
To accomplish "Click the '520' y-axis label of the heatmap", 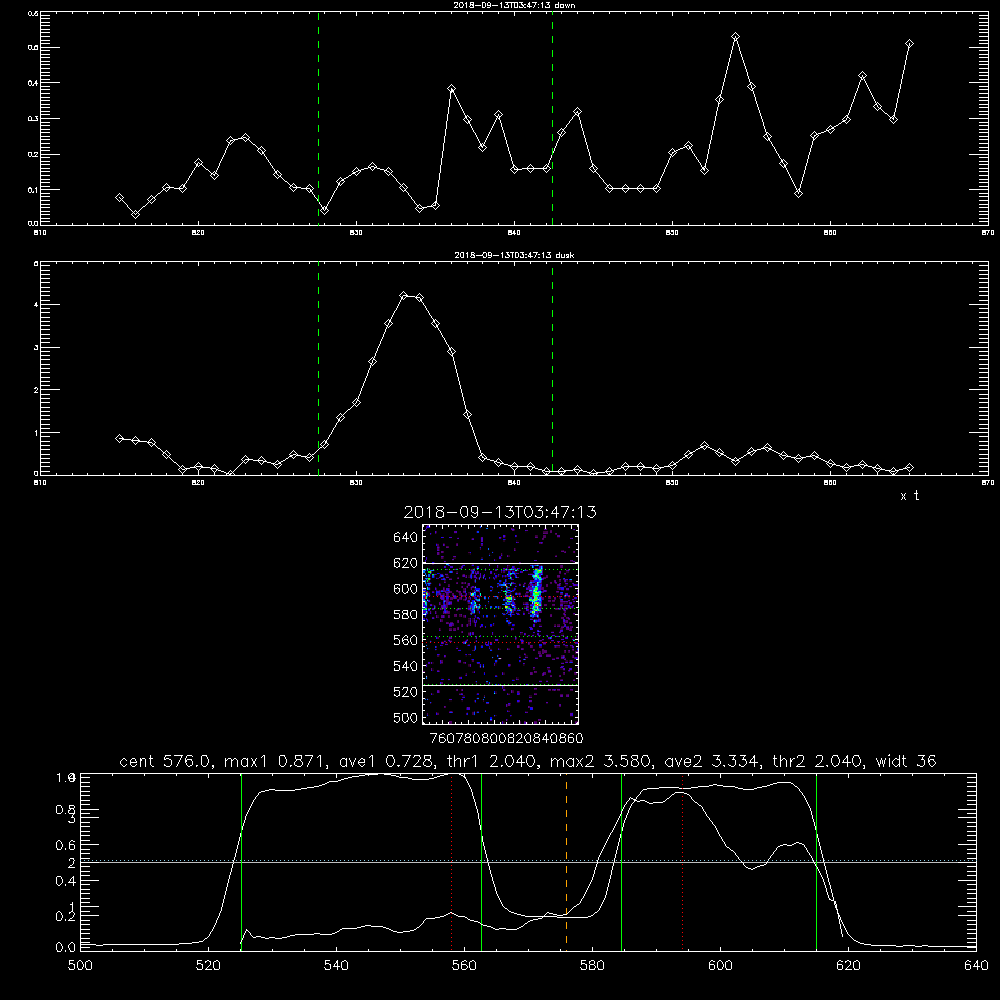I will [x=405, y=692].
